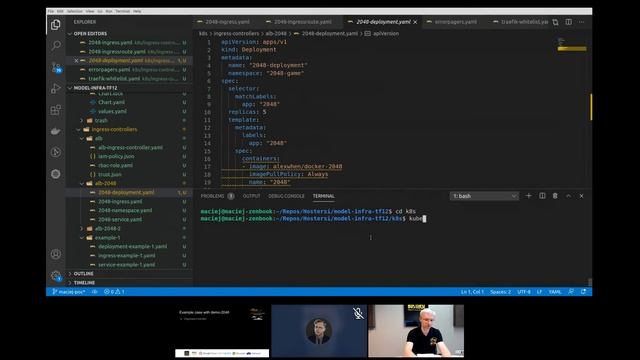Open the File menu
The image size is (640, 360).
click(51, 11)
